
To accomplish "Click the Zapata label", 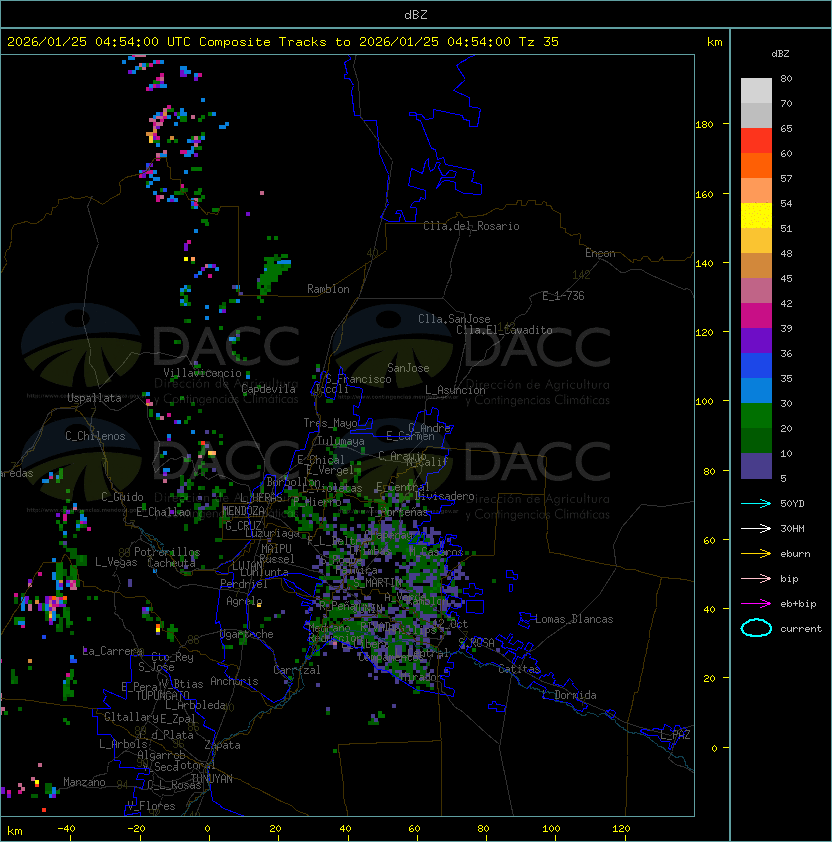I will point(222,745).
